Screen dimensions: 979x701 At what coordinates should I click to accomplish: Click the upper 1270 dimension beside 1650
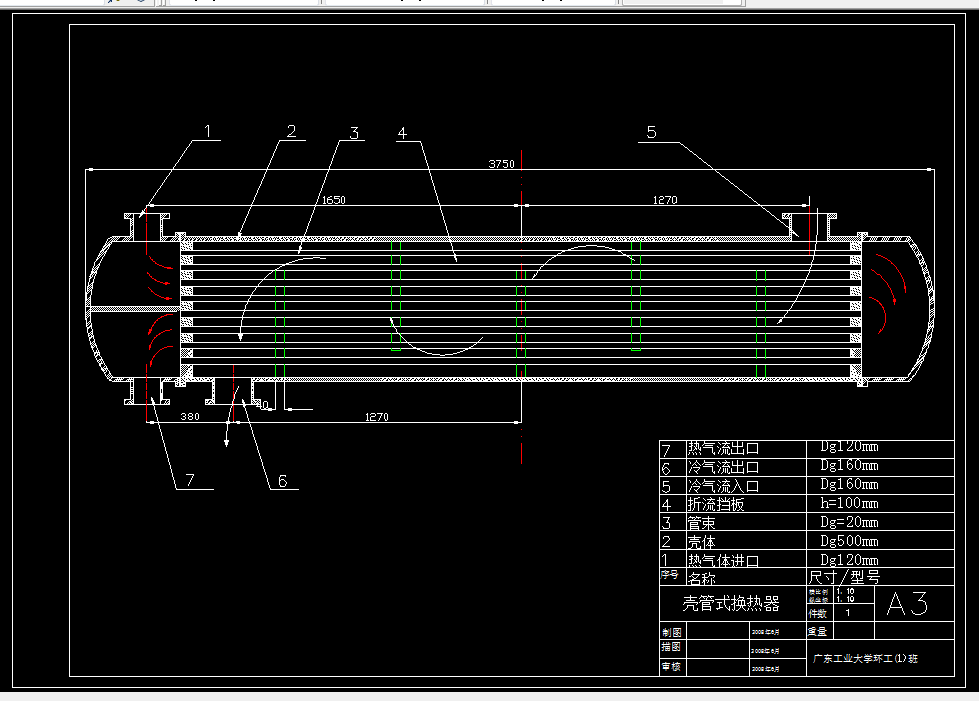[665, 200]
